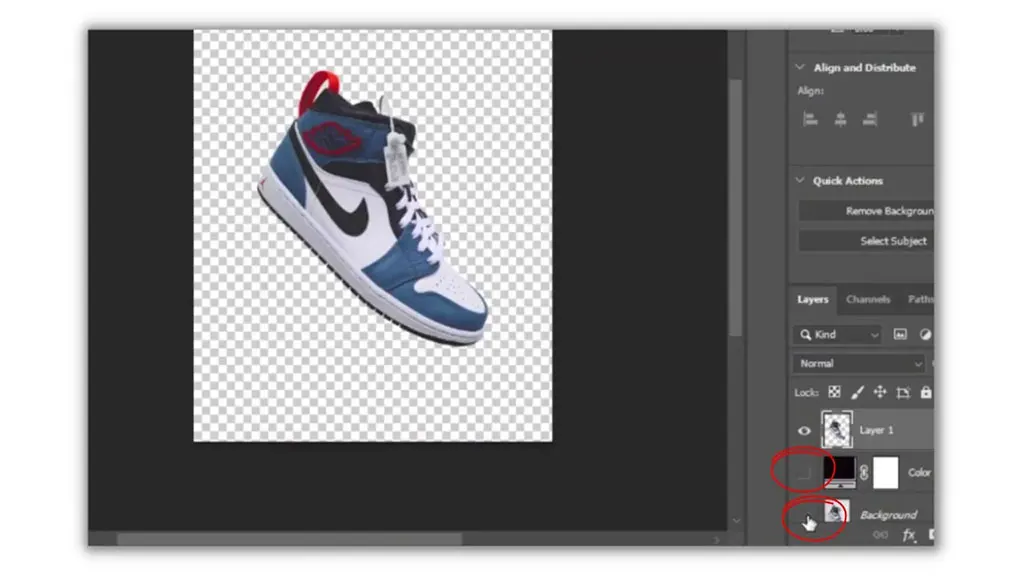Click the vertical canvas scrollbar
The image size is (1024, 576).
(736, 208)
